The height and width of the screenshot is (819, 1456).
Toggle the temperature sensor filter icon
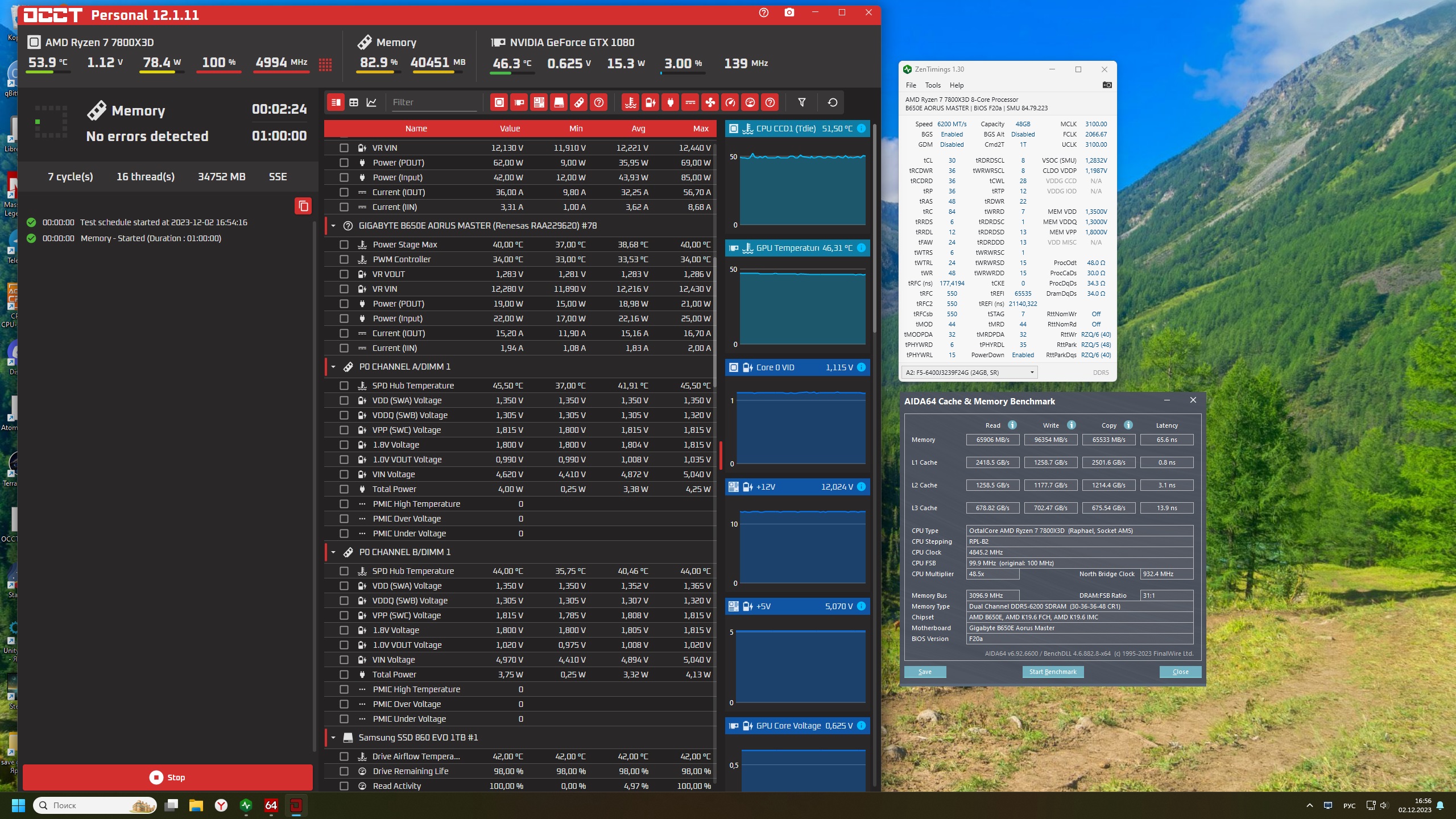point(630,102)
